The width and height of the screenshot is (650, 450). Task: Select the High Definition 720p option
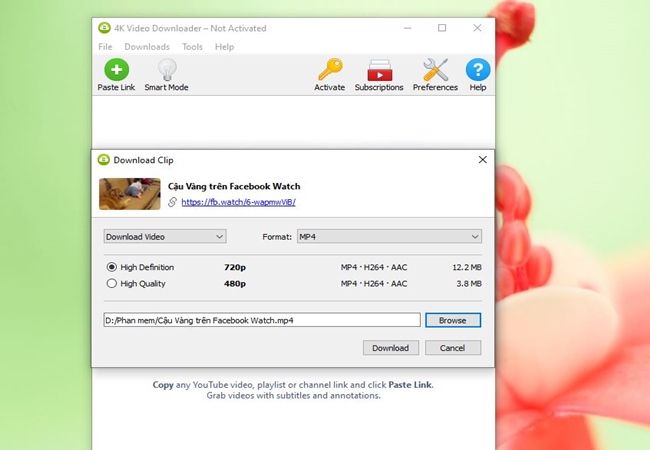(112, 267)
